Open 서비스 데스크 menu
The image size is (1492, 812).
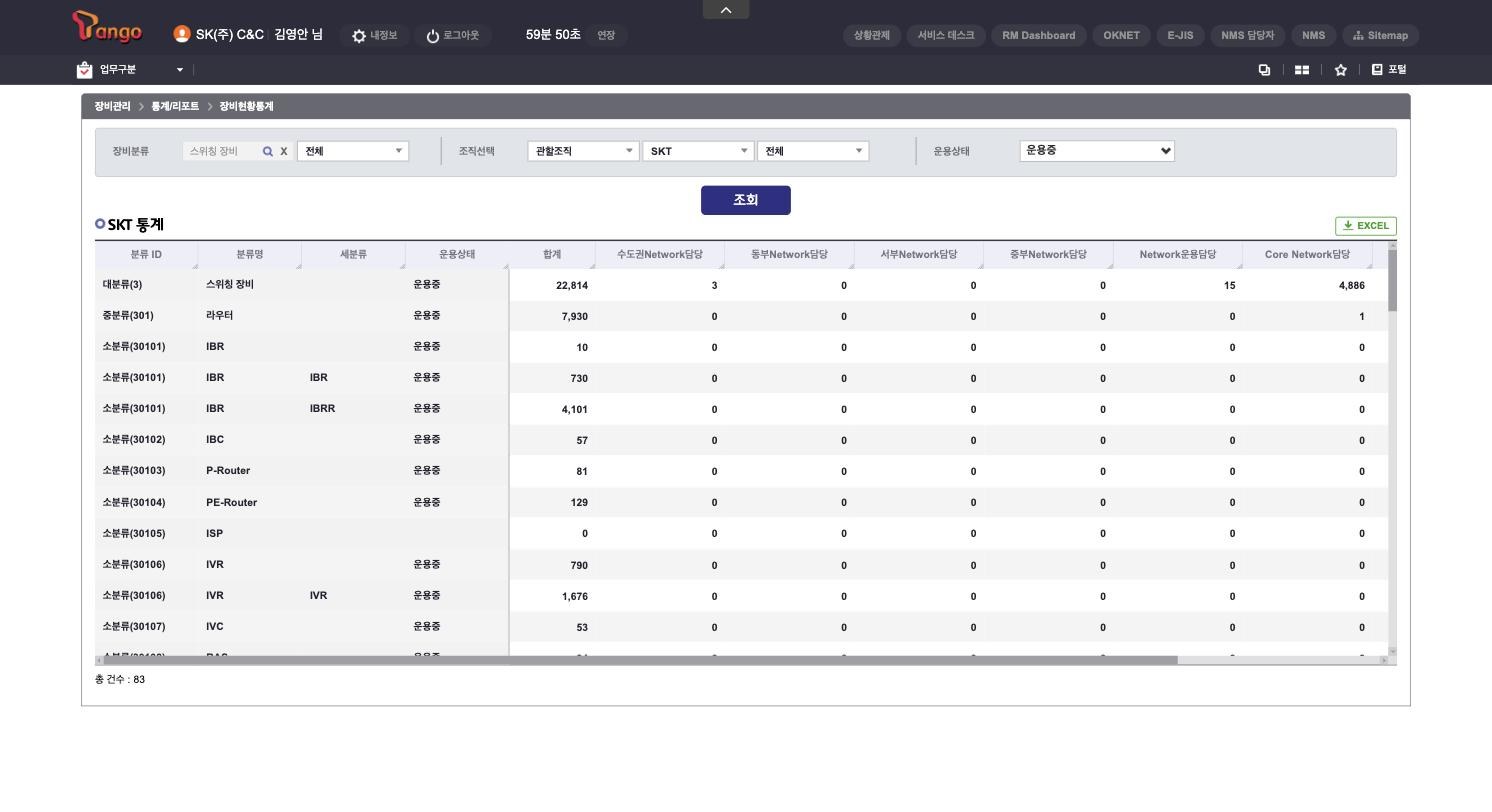pos(946,35)
